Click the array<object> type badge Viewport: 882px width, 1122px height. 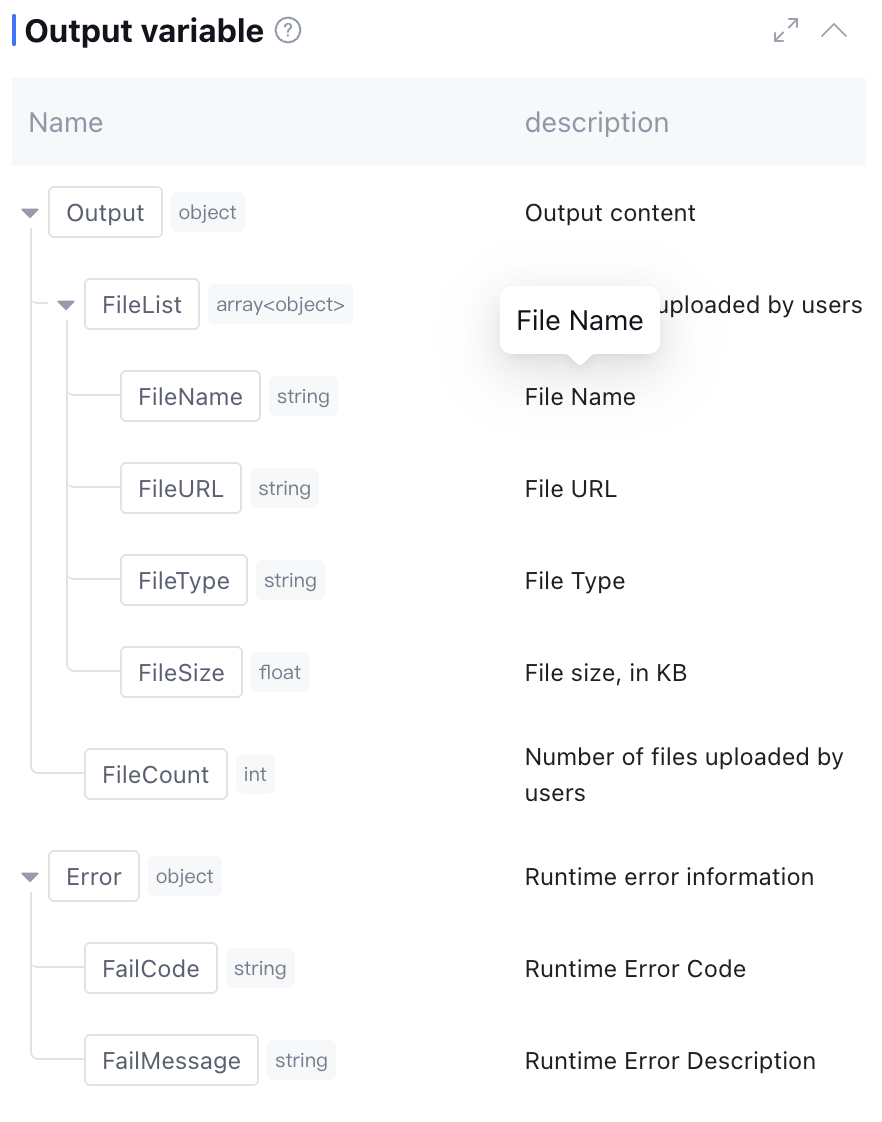point(280,305)
